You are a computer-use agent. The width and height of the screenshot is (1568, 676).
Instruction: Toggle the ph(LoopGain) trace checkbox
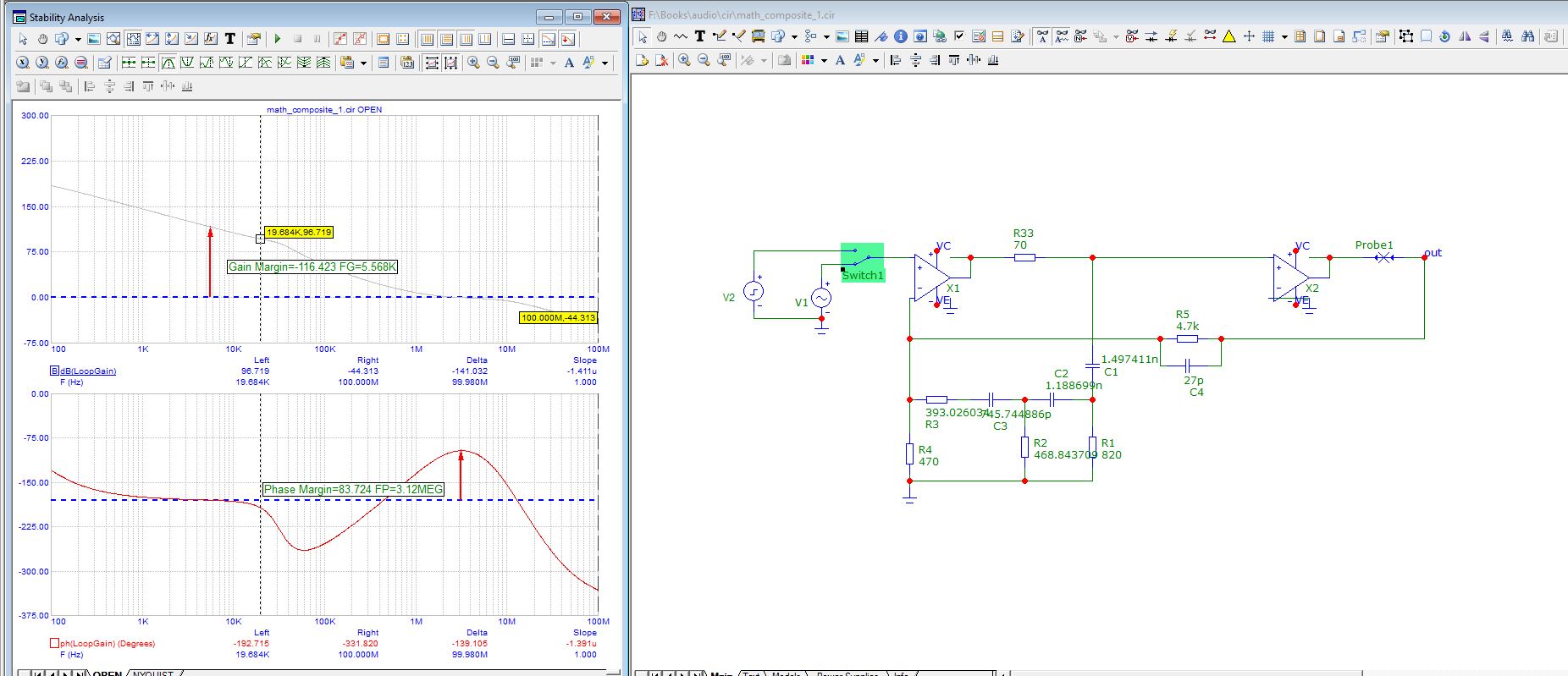tap(55, 643)
